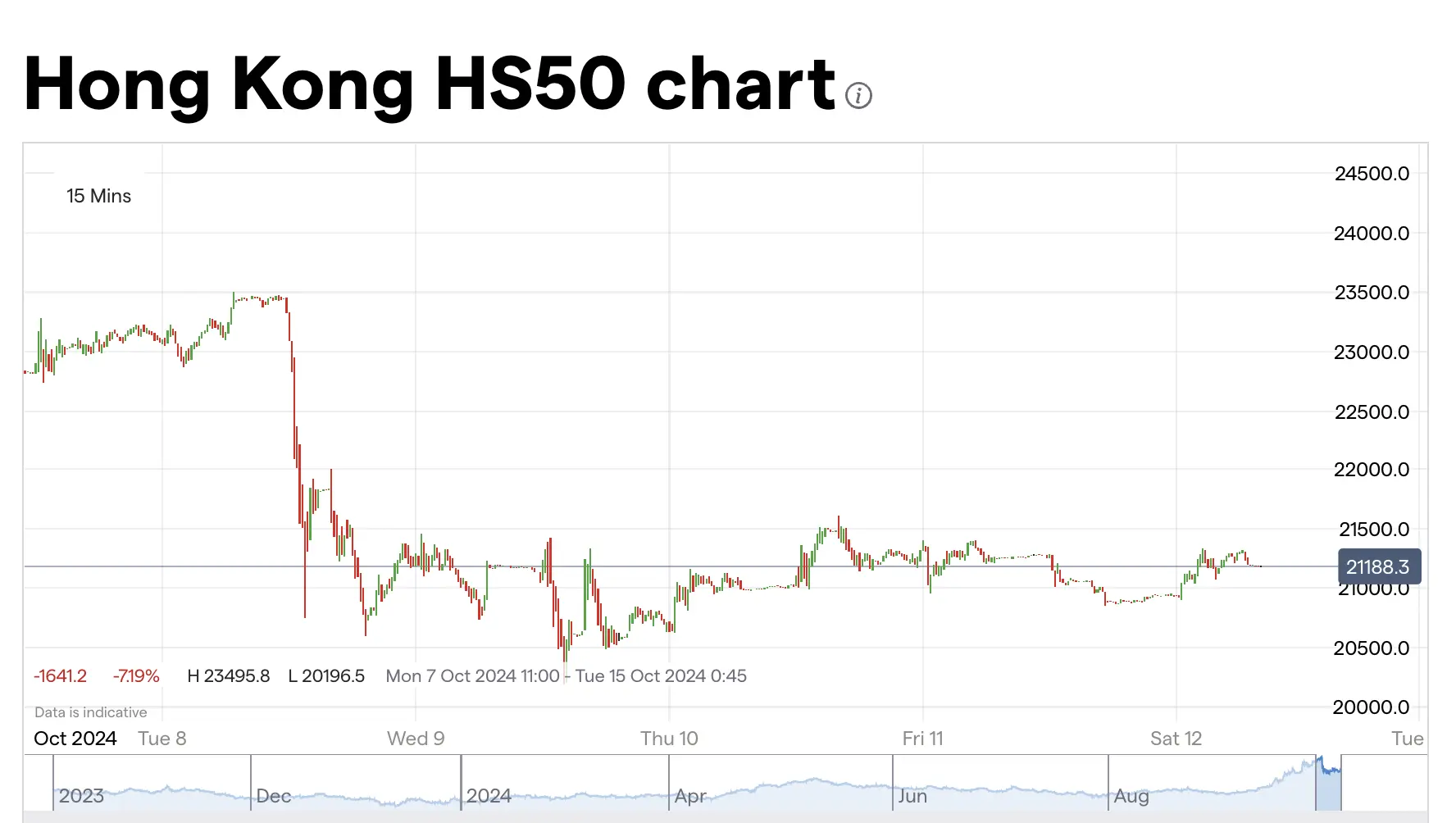This screenshot has width=1456, height=823.
Task: Click the 23000.0 price axis label
Action: 1372,352
